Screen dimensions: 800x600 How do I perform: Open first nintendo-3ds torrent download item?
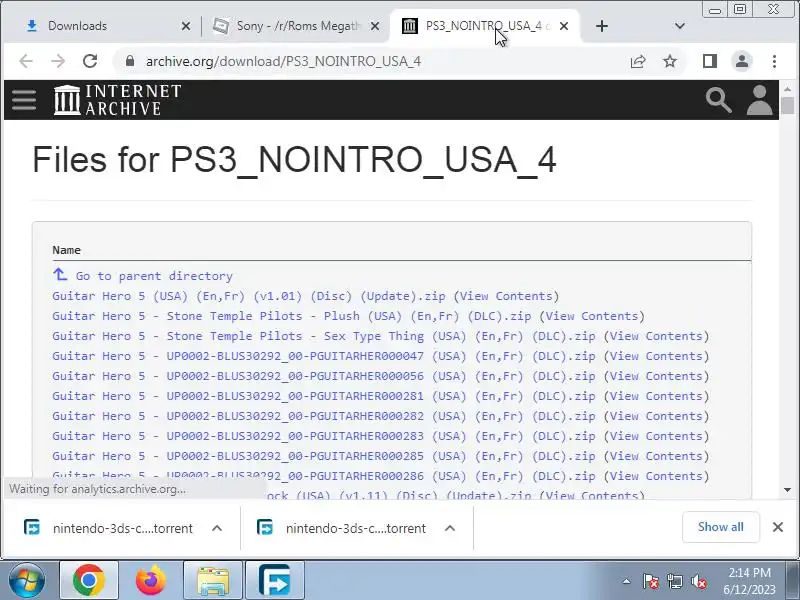(108, 528)
